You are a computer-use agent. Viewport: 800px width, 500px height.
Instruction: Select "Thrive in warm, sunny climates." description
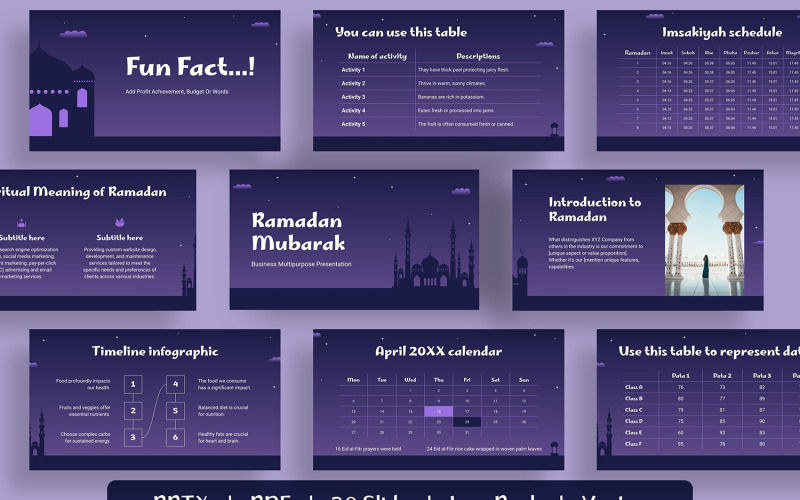click(452, 83)
